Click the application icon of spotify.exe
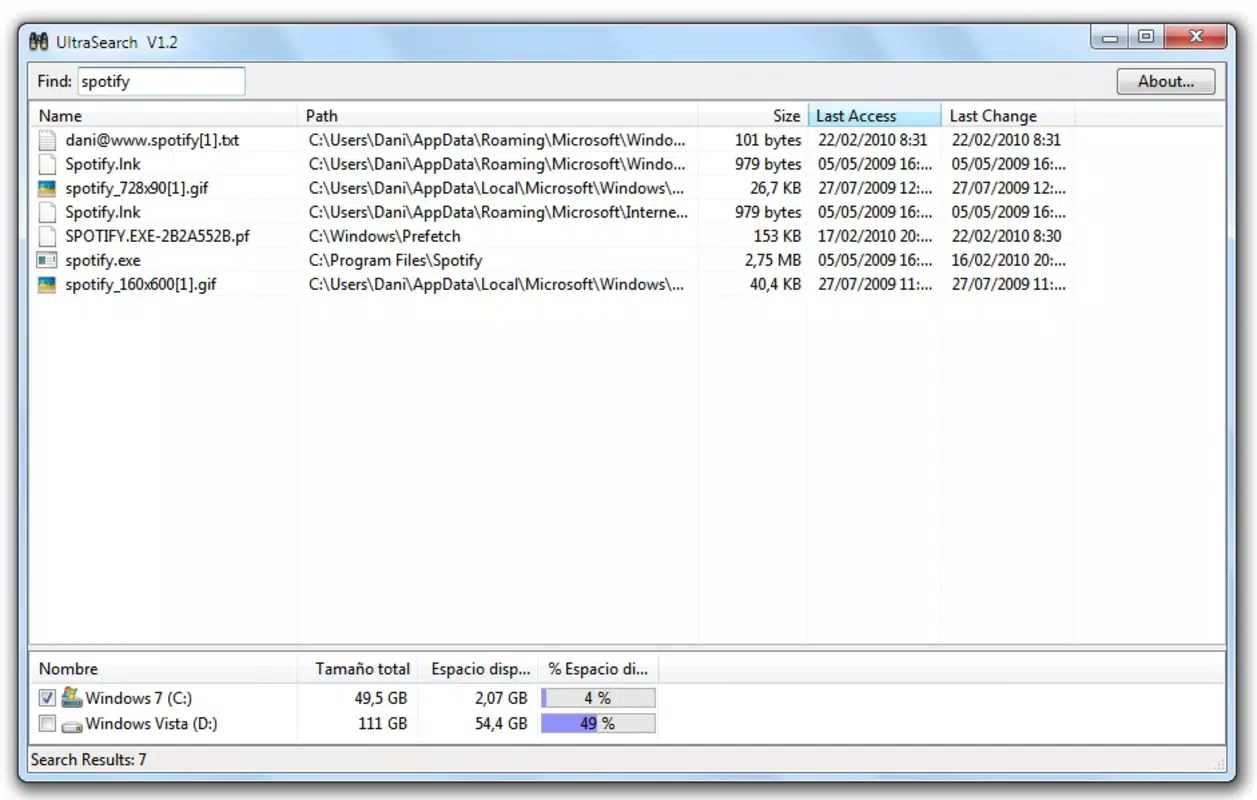 tap(47, 260)
